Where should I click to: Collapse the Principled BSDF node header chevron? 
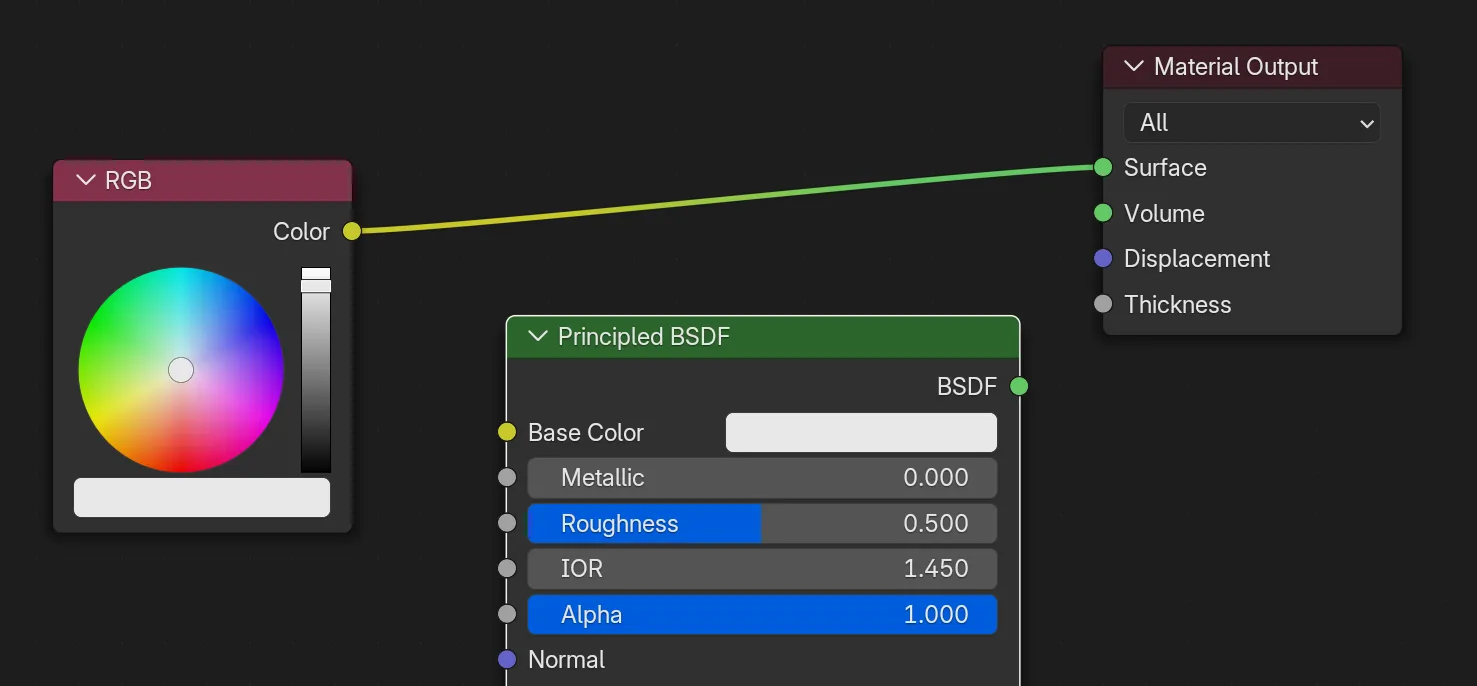pos(537,337)
